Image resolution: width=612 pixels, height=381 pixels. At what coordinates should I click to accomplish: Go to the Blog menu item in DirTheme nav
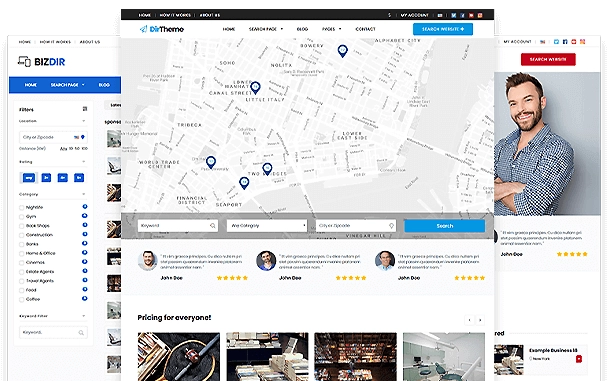pyautogui.click(x=302, y=29)
